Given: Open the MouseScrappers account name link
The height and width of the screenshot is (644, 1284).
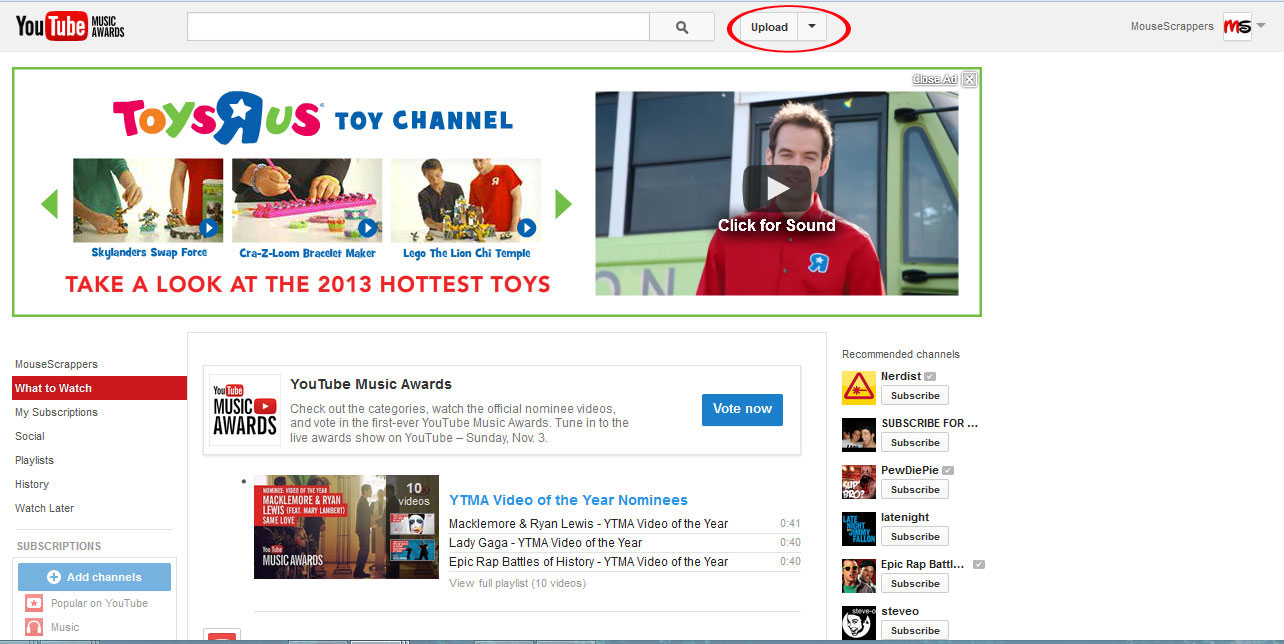Looking at the screenshot, I should [x=1172, y=27].
